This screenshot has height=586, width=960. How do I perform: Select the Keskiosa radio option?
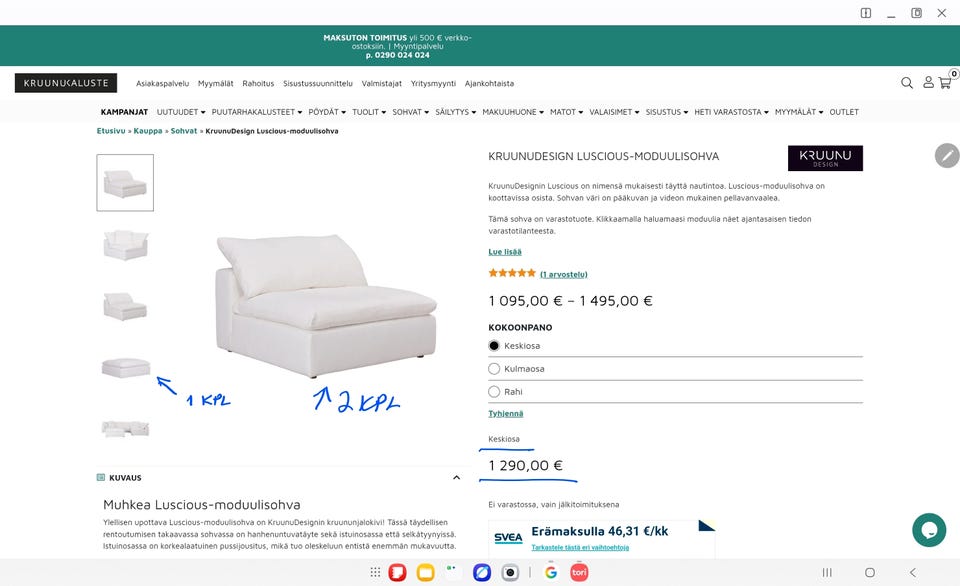coord(494,346)
